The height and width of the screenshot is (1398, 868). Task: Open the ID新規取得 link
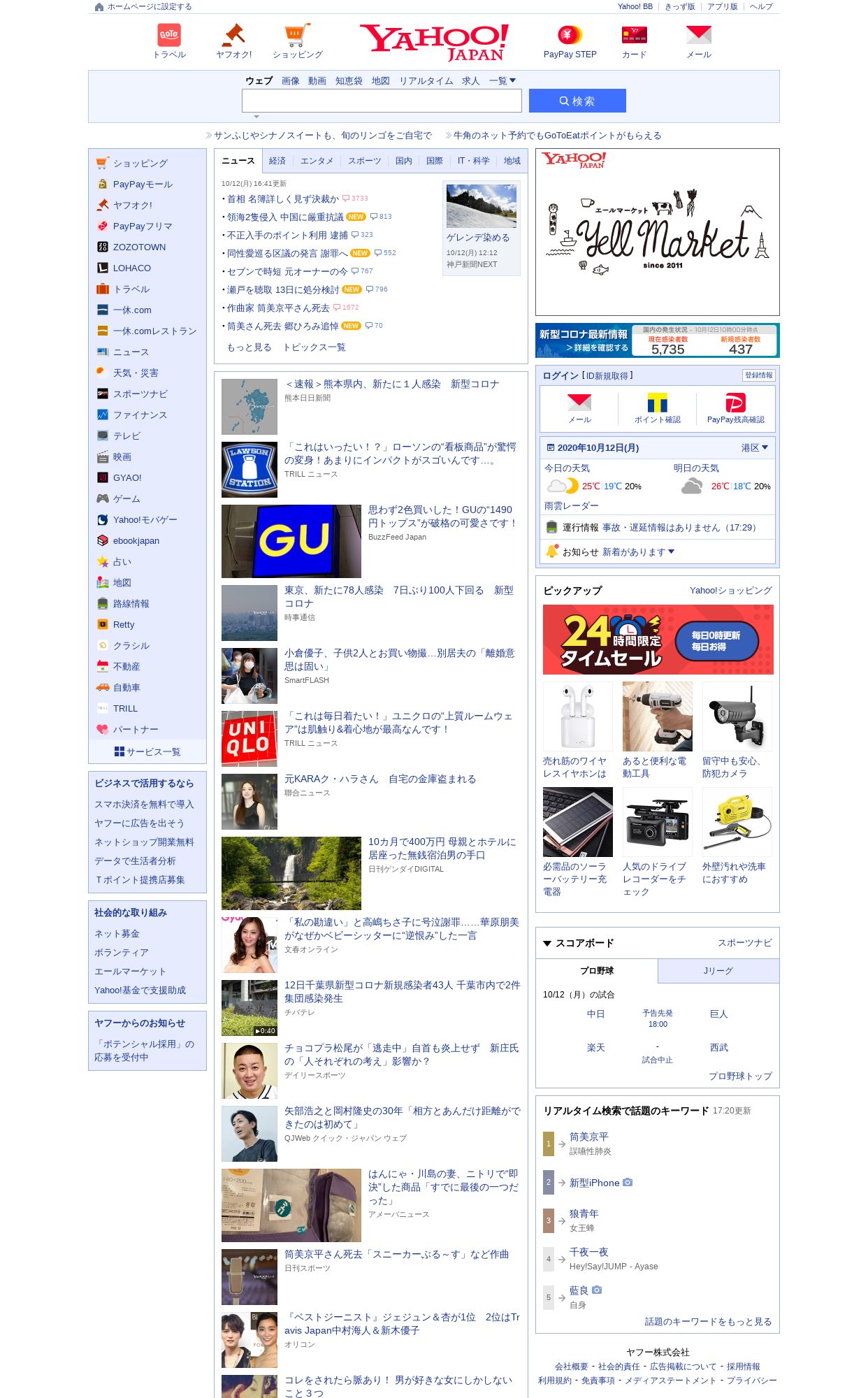(607, 376)
